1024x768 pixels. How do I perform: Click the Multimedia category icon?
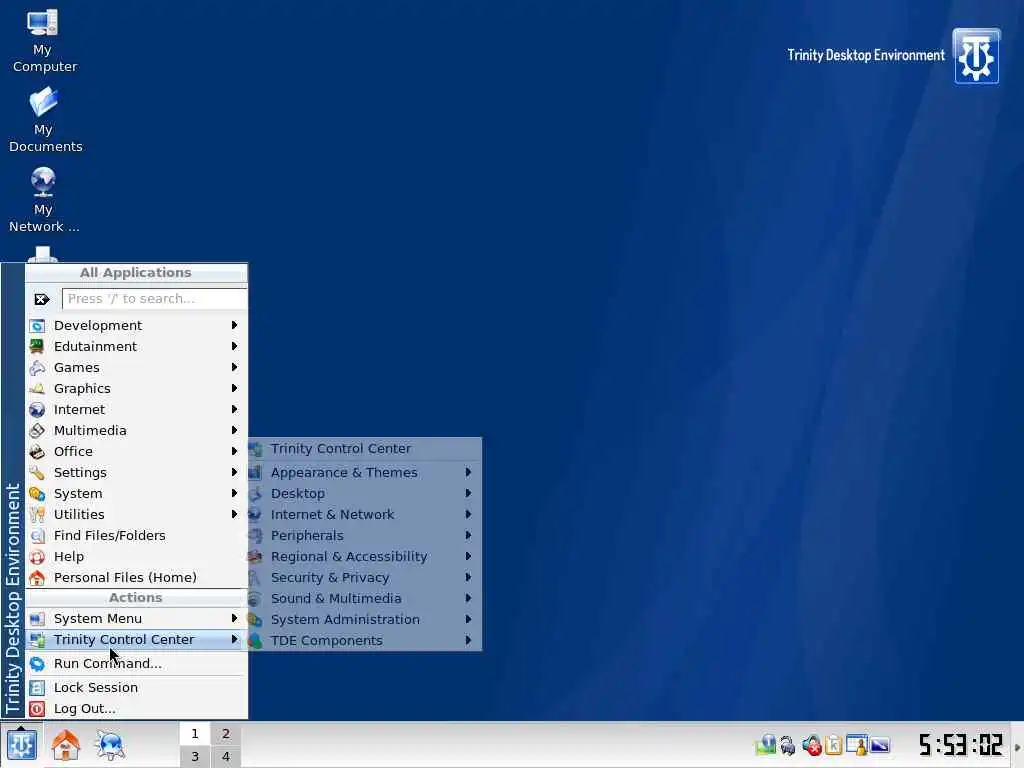pos(37,430)
